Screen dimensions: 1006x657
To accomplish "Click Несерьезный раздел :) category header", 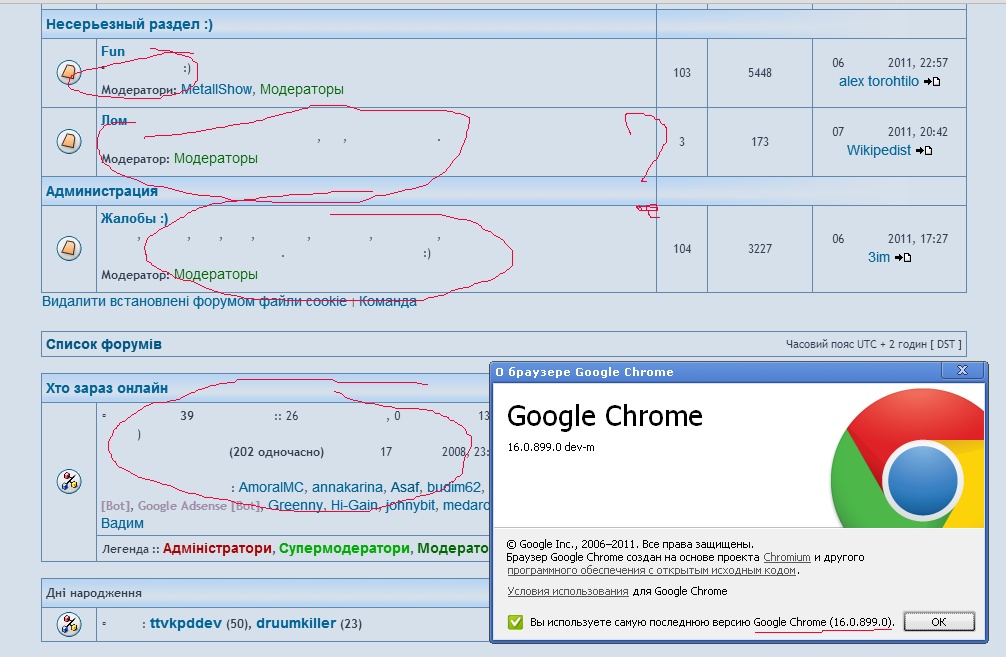I will tap(129, 24).
